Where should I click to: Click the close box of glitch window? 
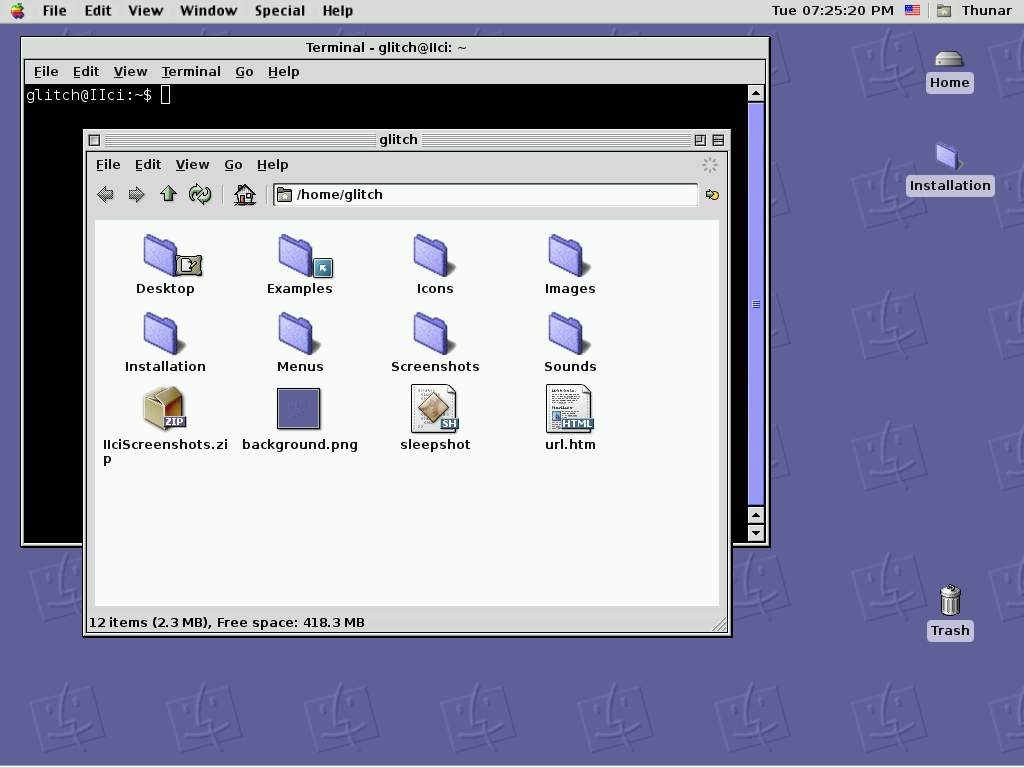point(94,140)
